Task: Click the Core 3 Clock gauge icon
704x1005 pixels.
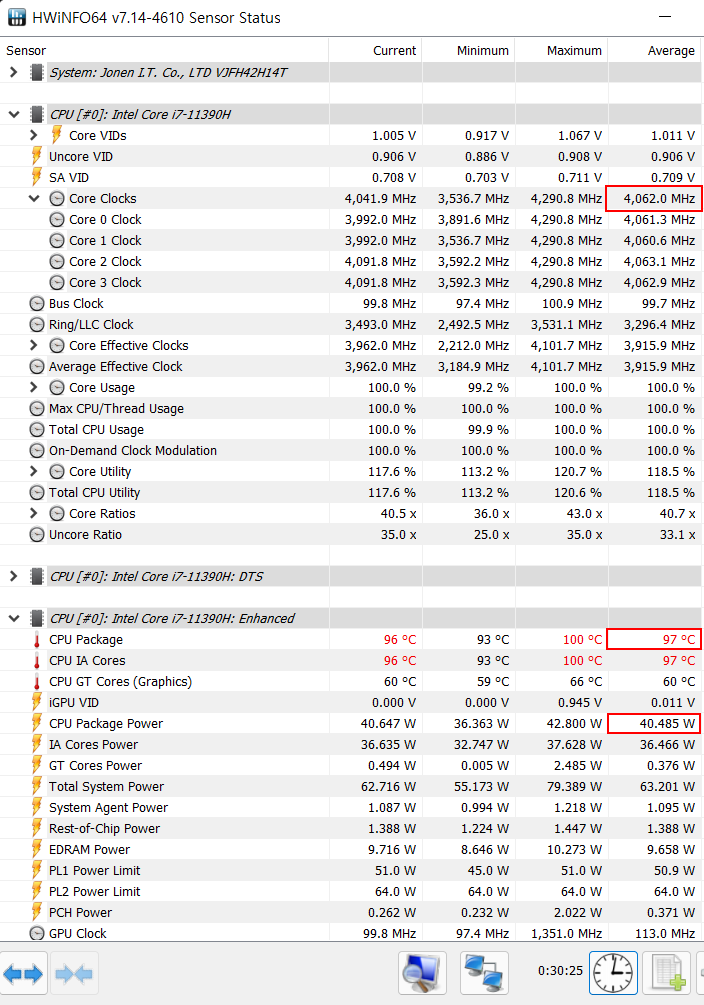Action: 57,283
